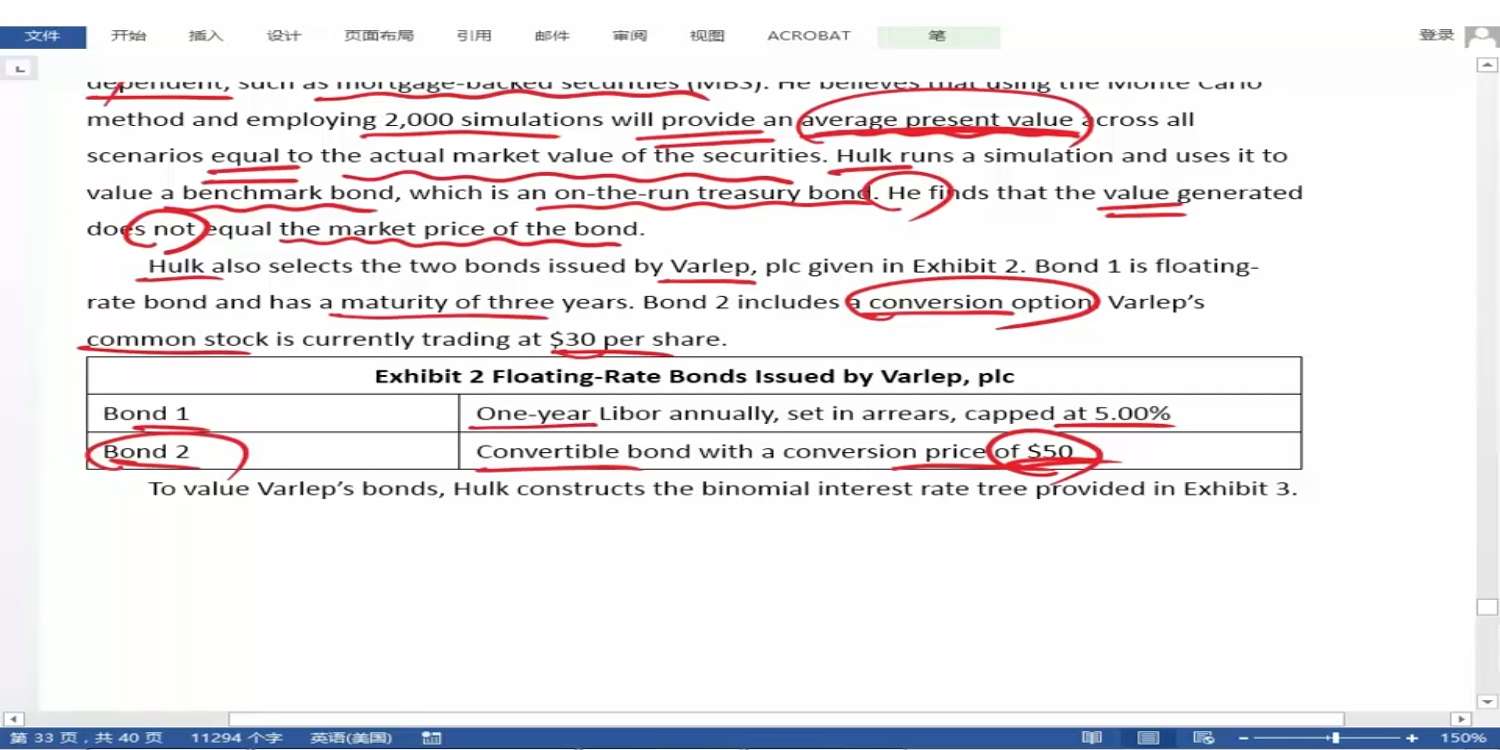Click the user account avatar icon

point(1480,36)
